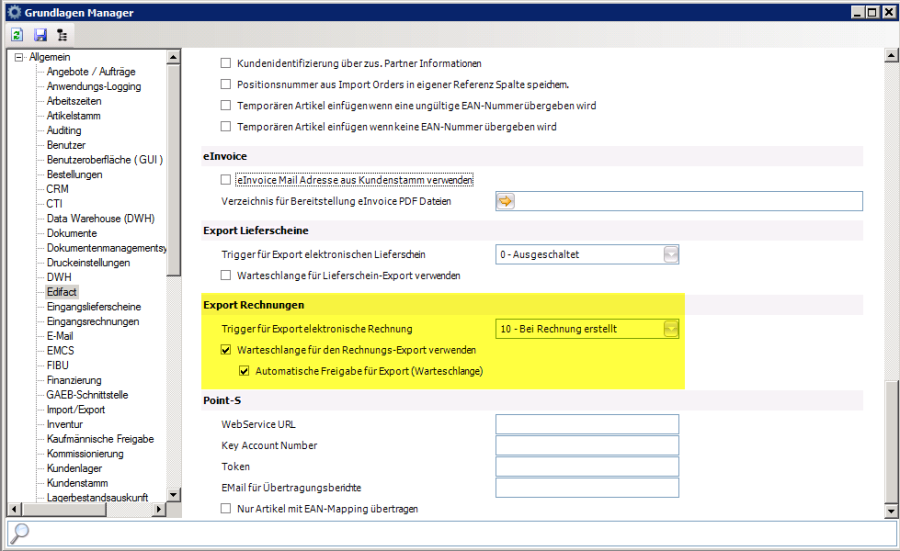Uncheck Warteschlange für den Rechnungs-Export verwenden
The image size is (900, 551).
click(x=226, y=350)
